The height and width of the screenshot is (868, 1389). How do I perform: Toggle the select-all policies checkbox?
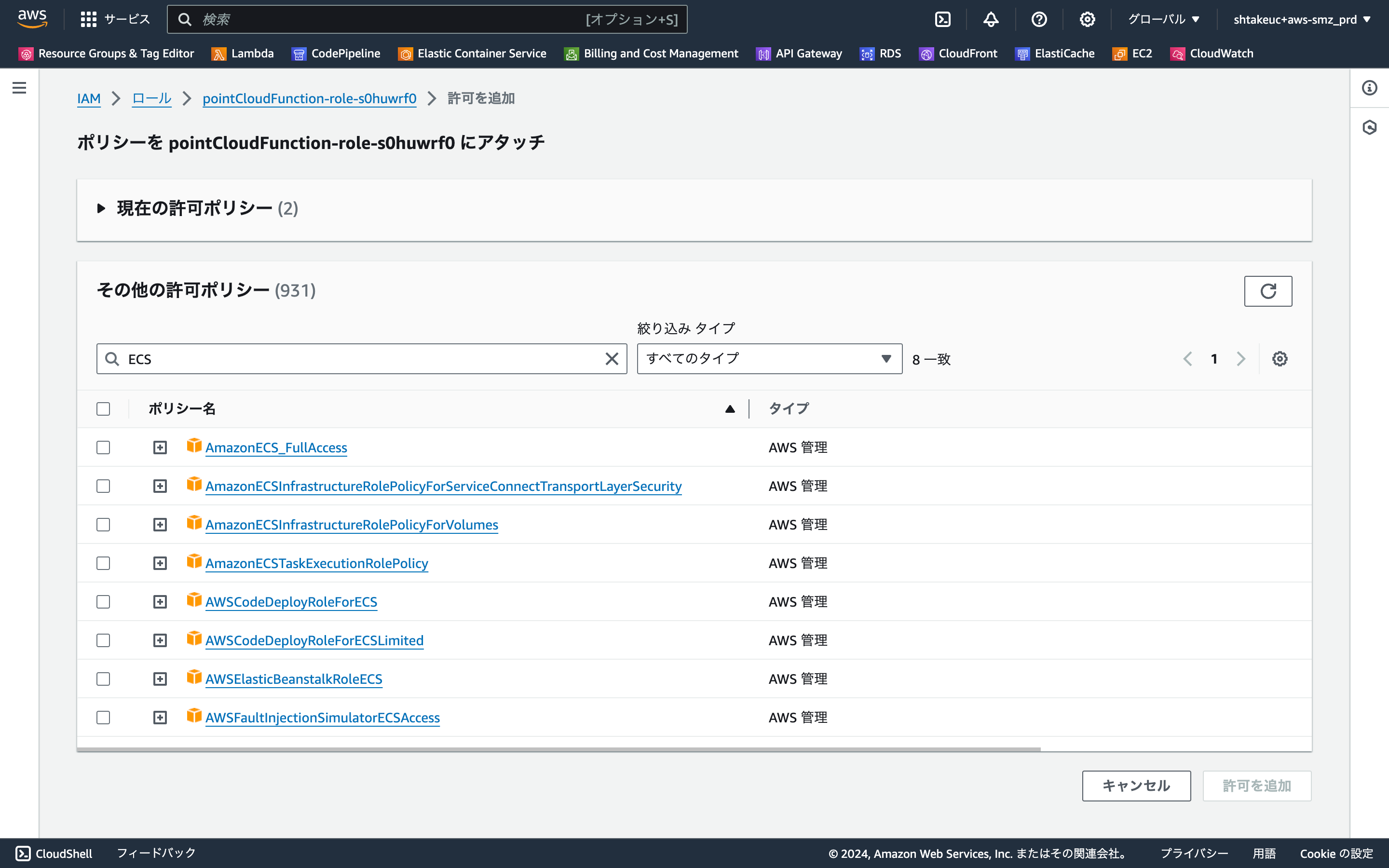point(103,409)
